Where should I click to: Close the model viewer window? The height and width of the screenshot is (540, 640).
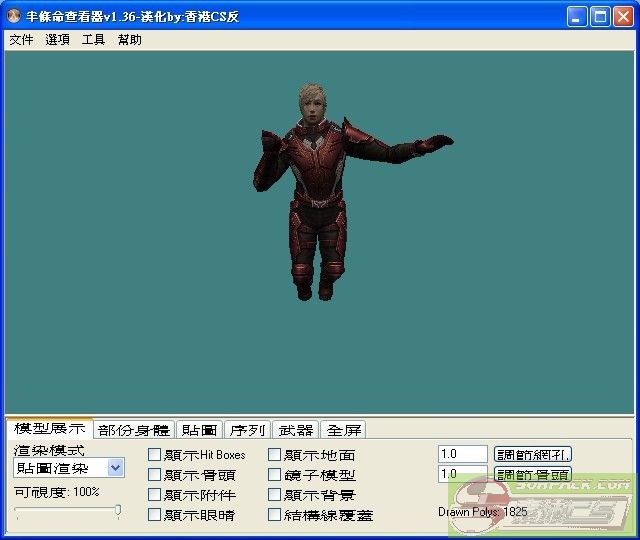pyautogui.click(x=623, y=17)
